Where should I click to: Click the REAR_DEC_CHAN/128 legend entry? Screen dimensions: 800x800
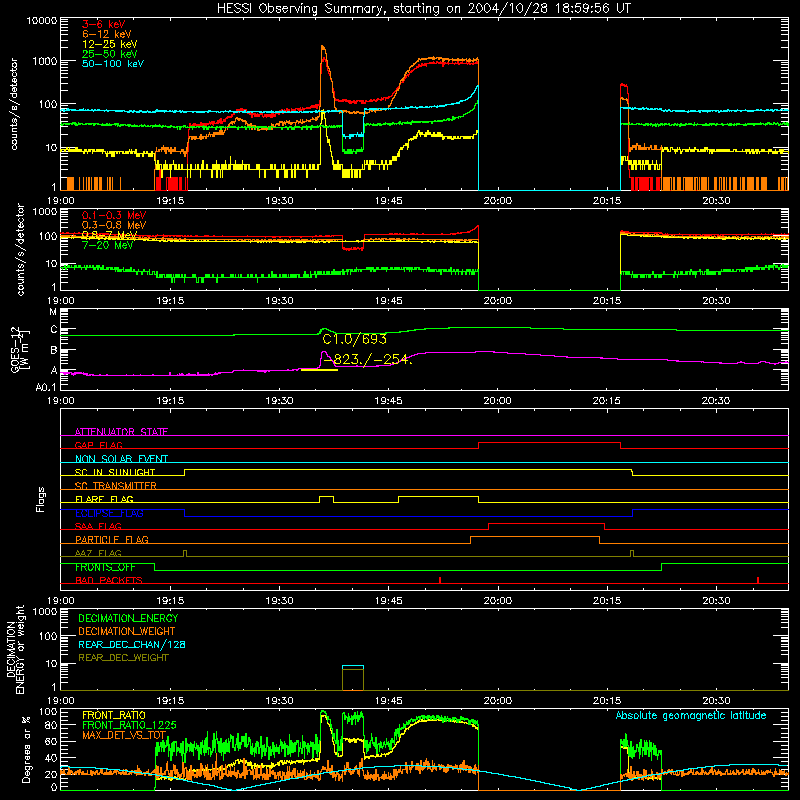(132, 644)
